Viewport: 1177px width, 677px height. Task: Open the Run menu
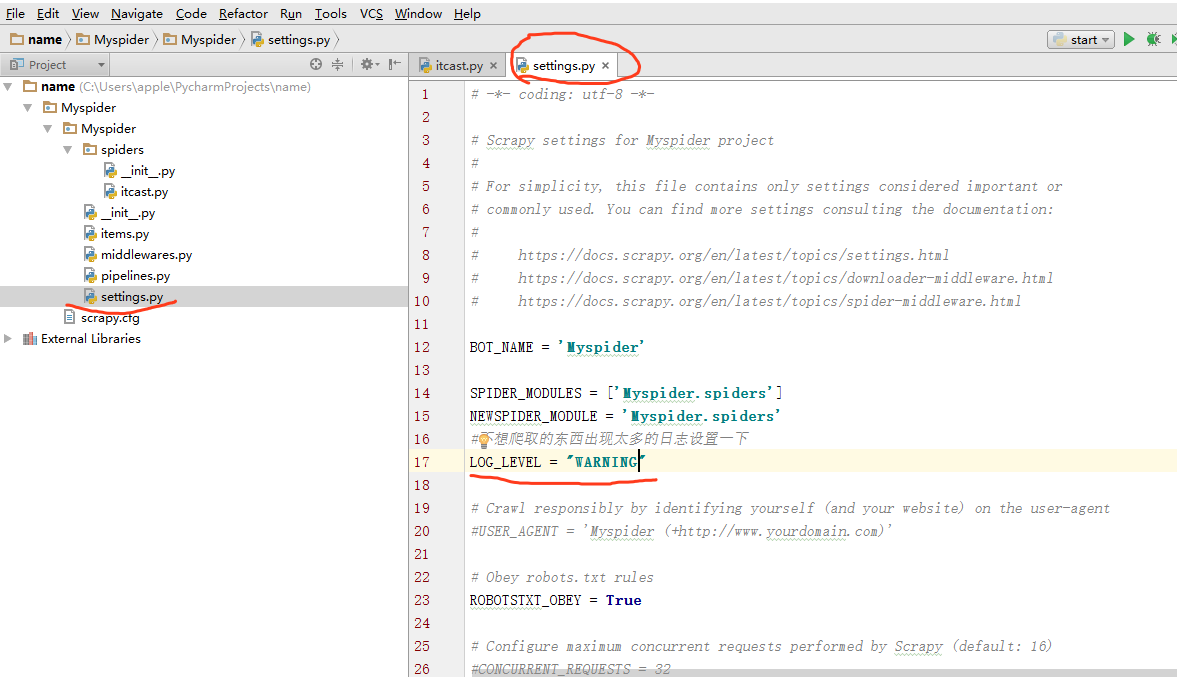[290, 14]
